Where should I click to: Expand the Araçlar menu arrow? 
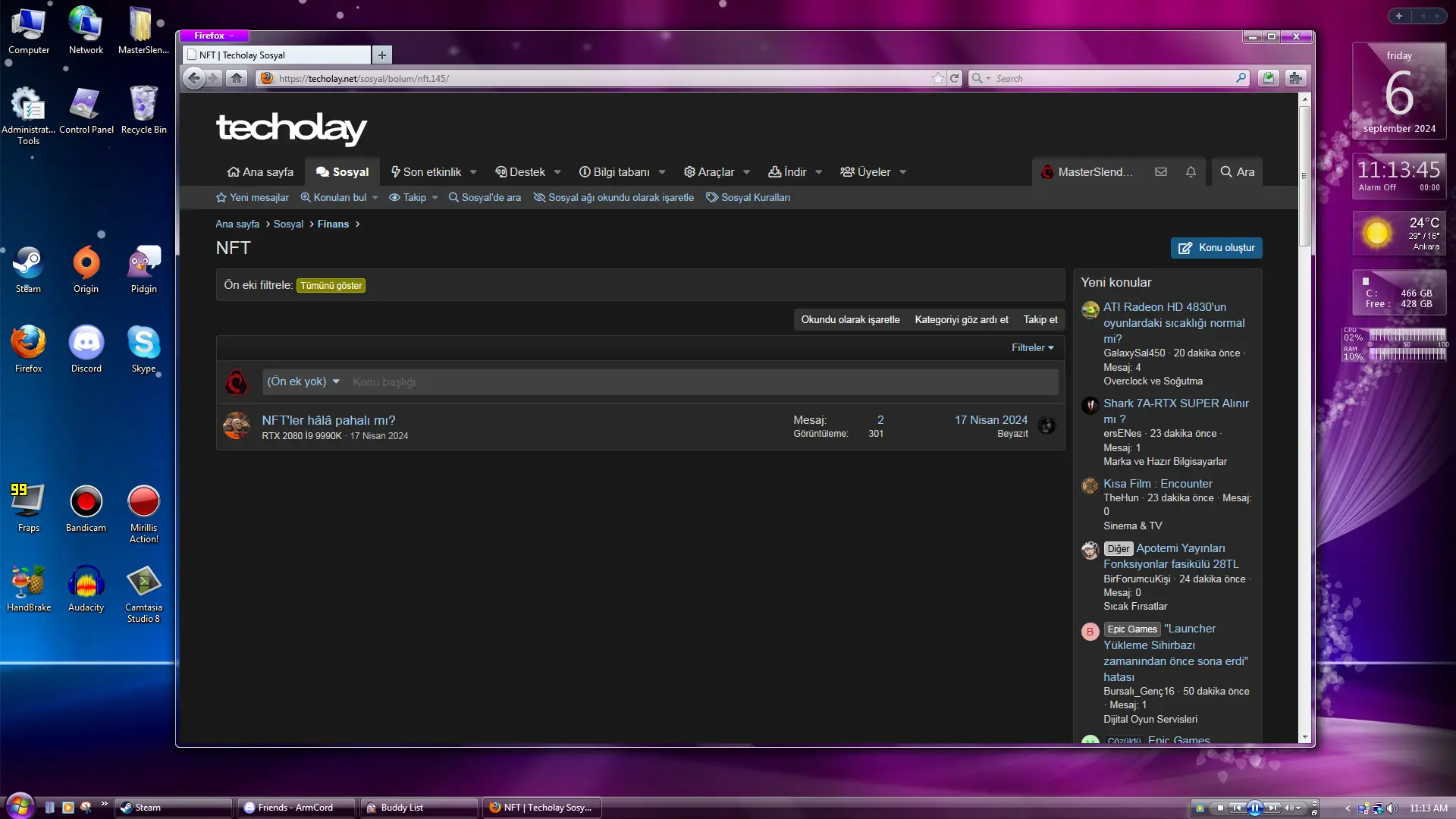[746, 172]
